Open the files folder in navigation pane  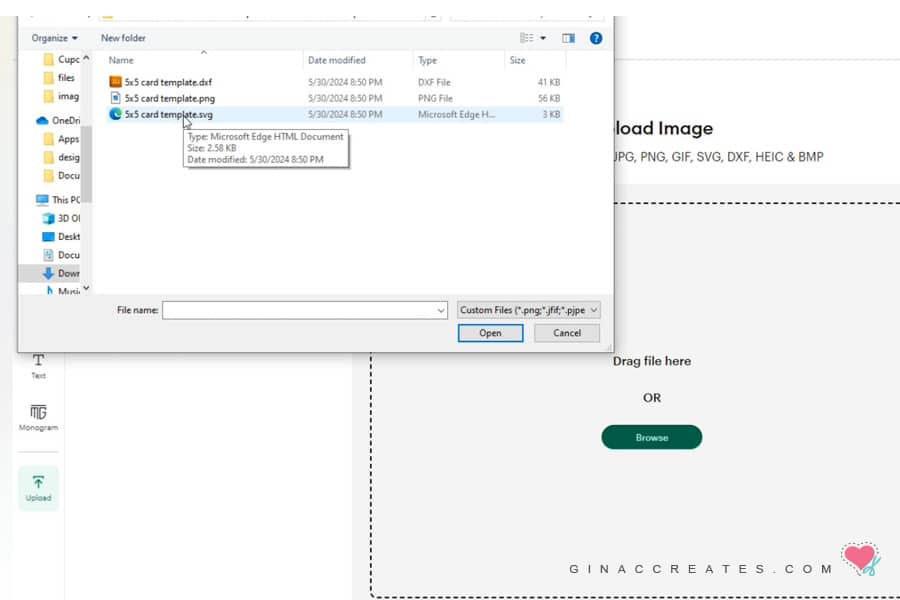point(60,78)
